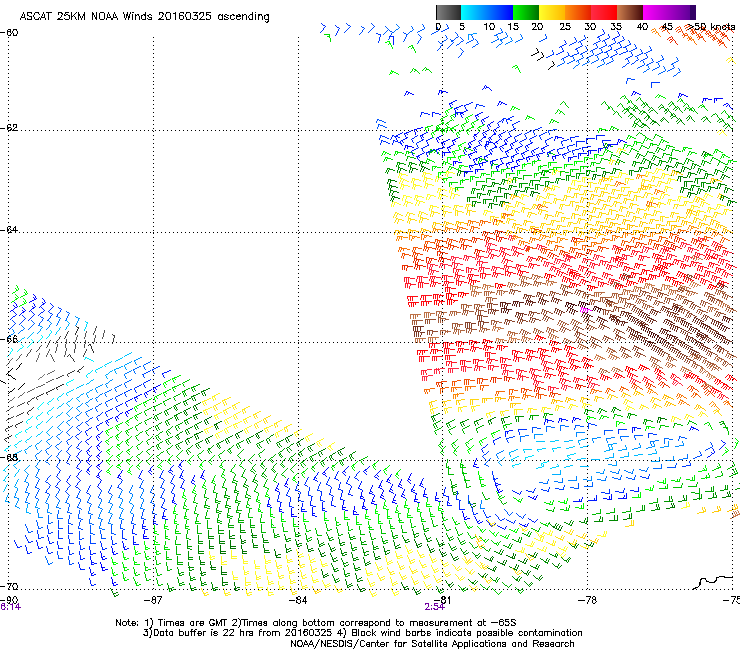This screenshot has width=740, height=650.
Task: Select the red 30-35 knots legend swatch
Action: pyautogui.click(x=604, y=12)
